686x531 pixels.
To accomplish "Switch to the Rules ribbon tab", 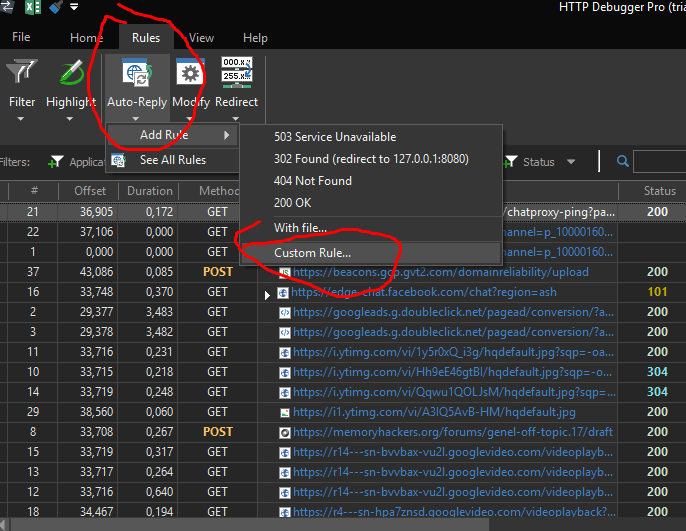I will pos(146,38).
